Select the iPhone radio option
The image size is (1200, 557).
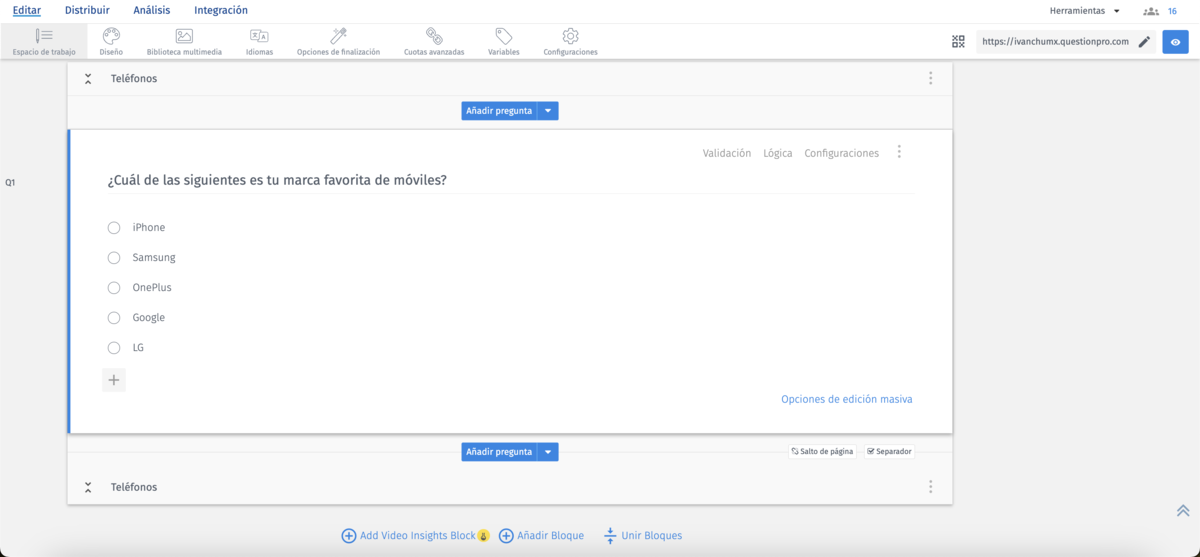(114, 228)
